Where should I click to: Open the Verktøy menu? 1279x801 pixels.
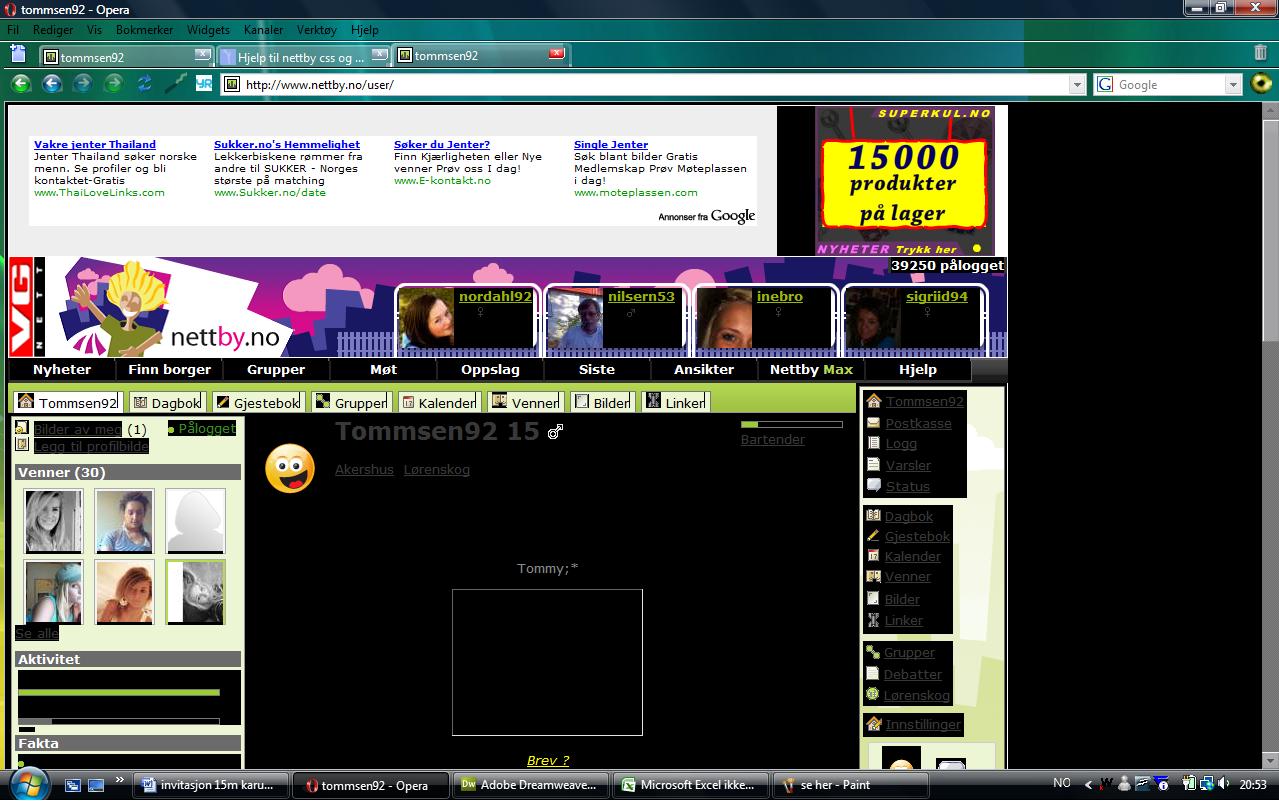coord(316,30)
